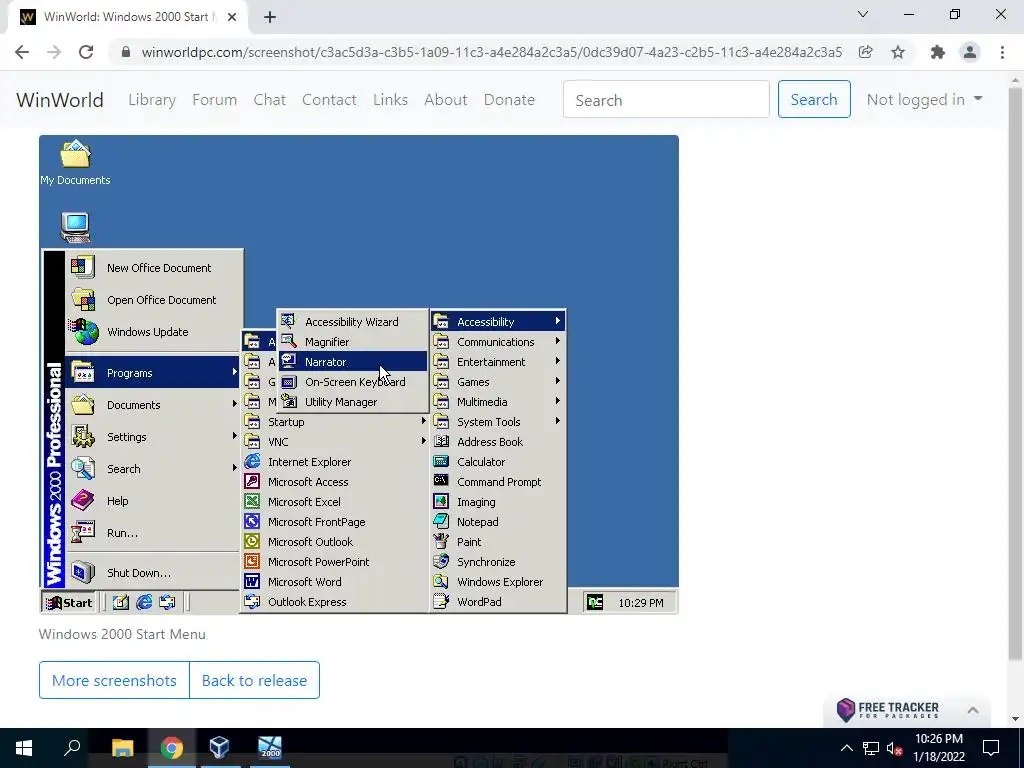1024x768 pixels.
Task: Click the blue Search button
Action: pyautogui.click(x=814, y=99)
